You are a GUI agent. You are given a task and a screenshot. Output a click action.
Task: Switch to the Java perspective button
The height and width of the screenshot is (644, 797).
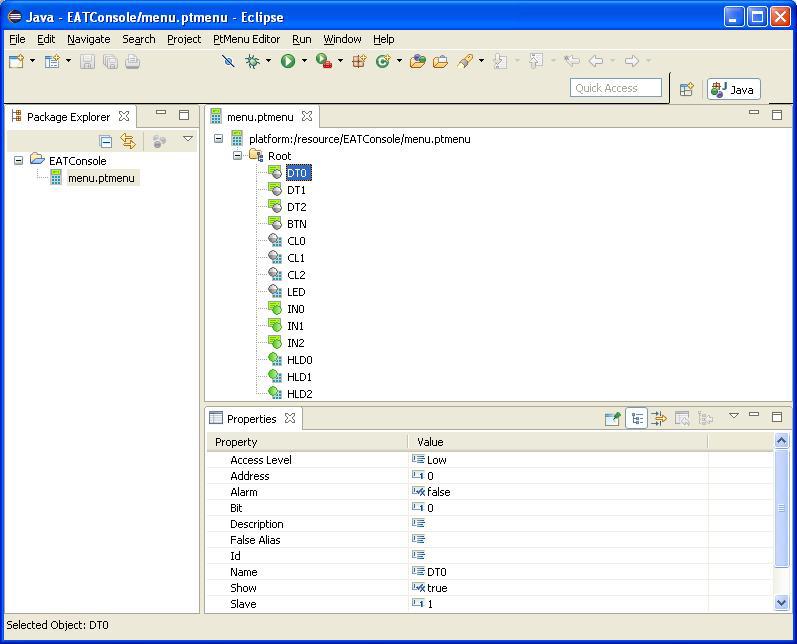[x=733, y=89]
